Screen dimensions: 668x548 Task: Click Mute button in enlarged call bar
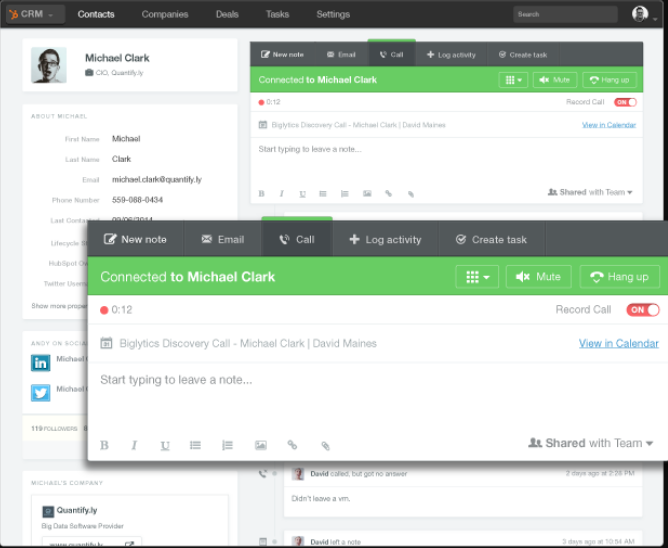tap(538, 277)
